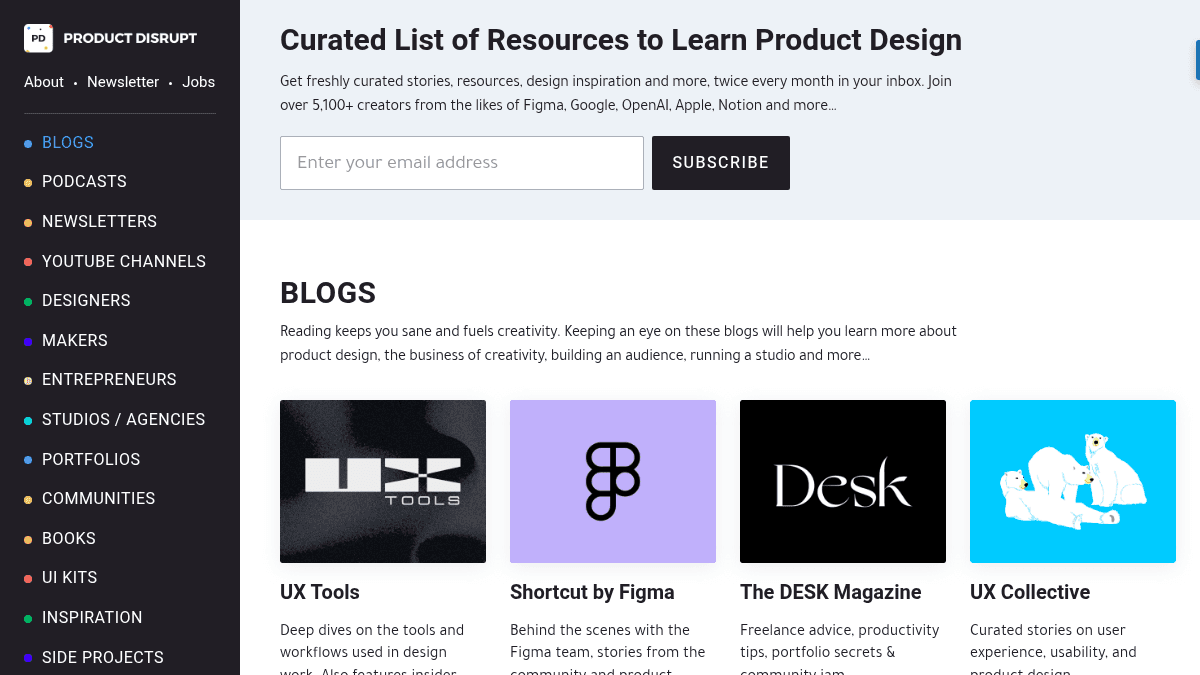Select PODCASTS in the sidebar

pyautogui.click(x=84, y=182)
